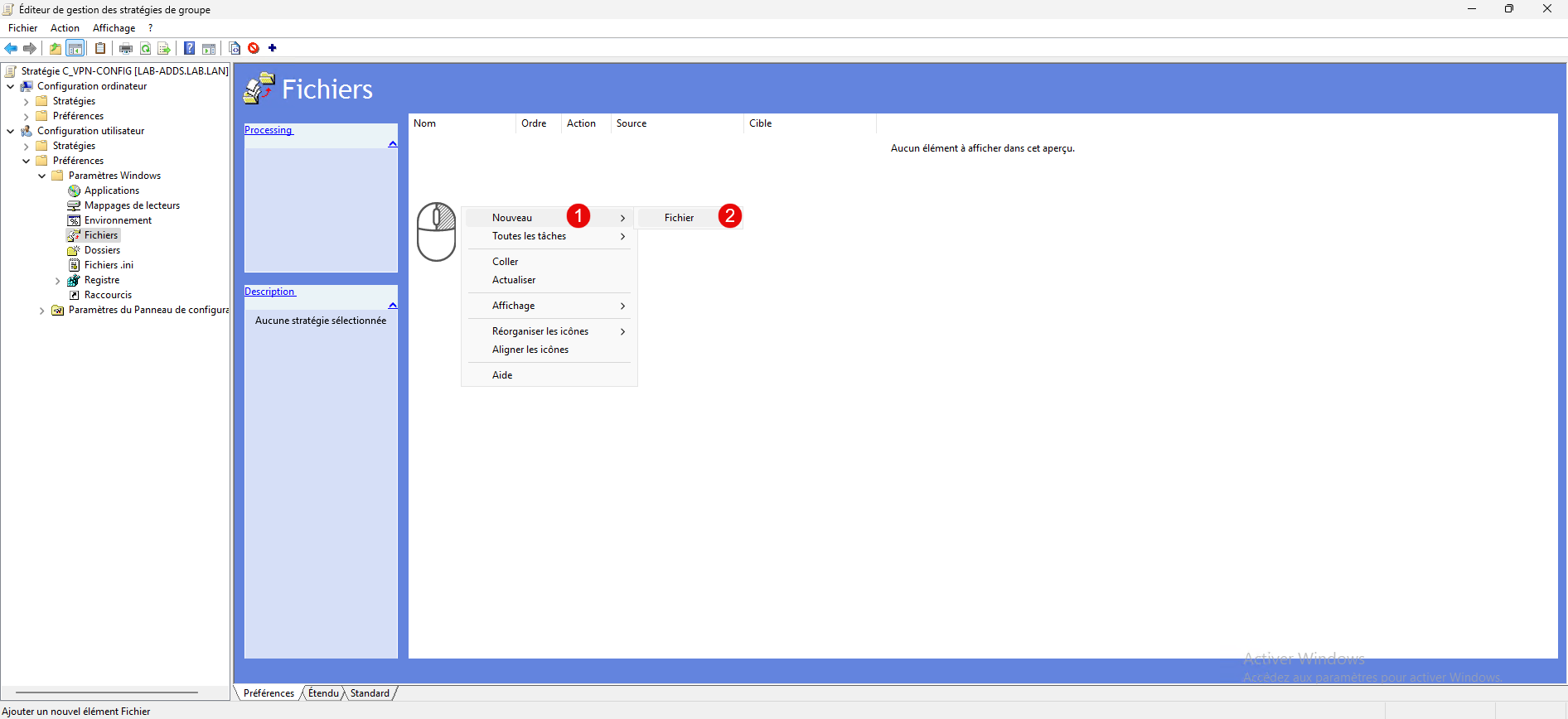The width and height of the screenshot is (1568, 719).
Task: Collapse the Paramètres Windows node
Action: pyautogui.click(x=42, y=176)
